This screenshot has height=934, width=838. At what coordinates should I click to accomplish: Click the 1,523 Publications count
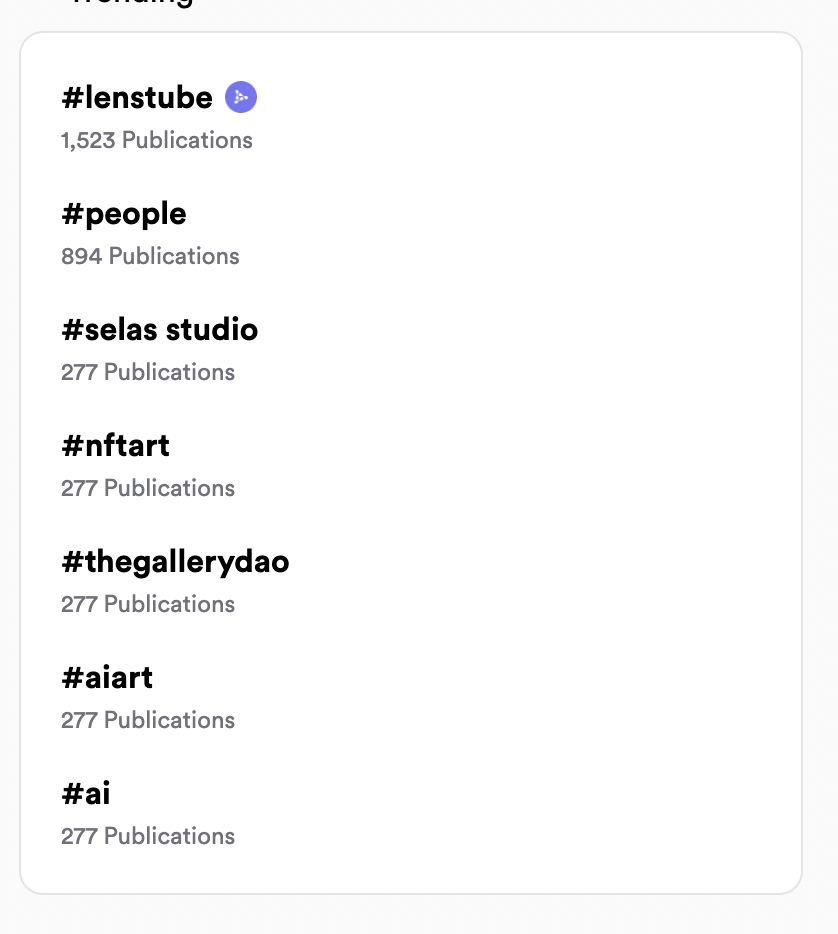tap(157, 141)
